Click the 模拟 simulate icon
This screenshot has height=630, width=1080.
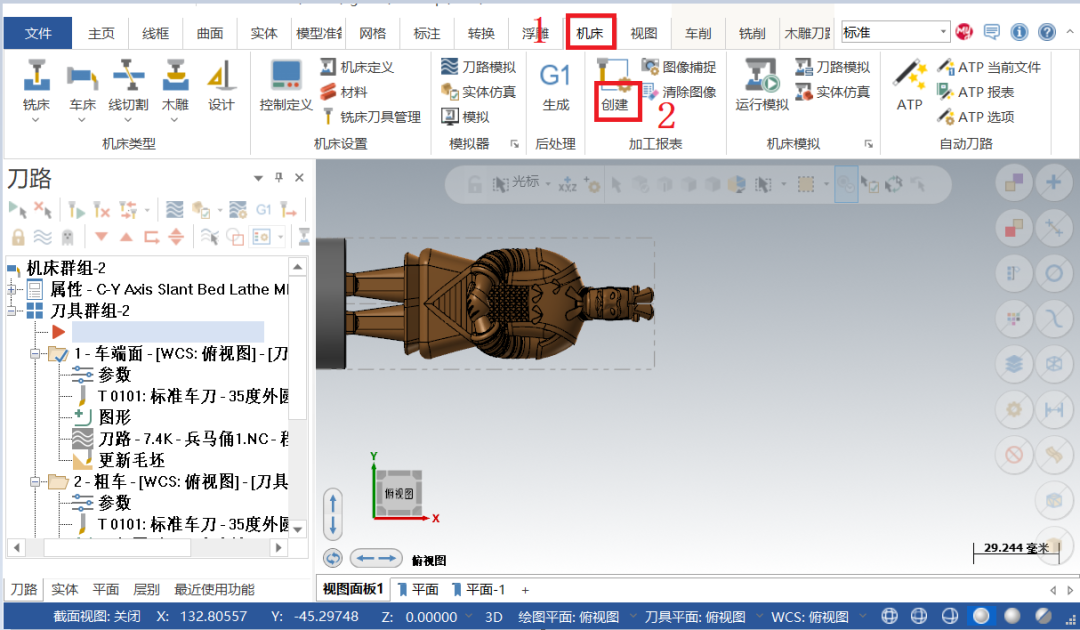click(x=466, y=117)
